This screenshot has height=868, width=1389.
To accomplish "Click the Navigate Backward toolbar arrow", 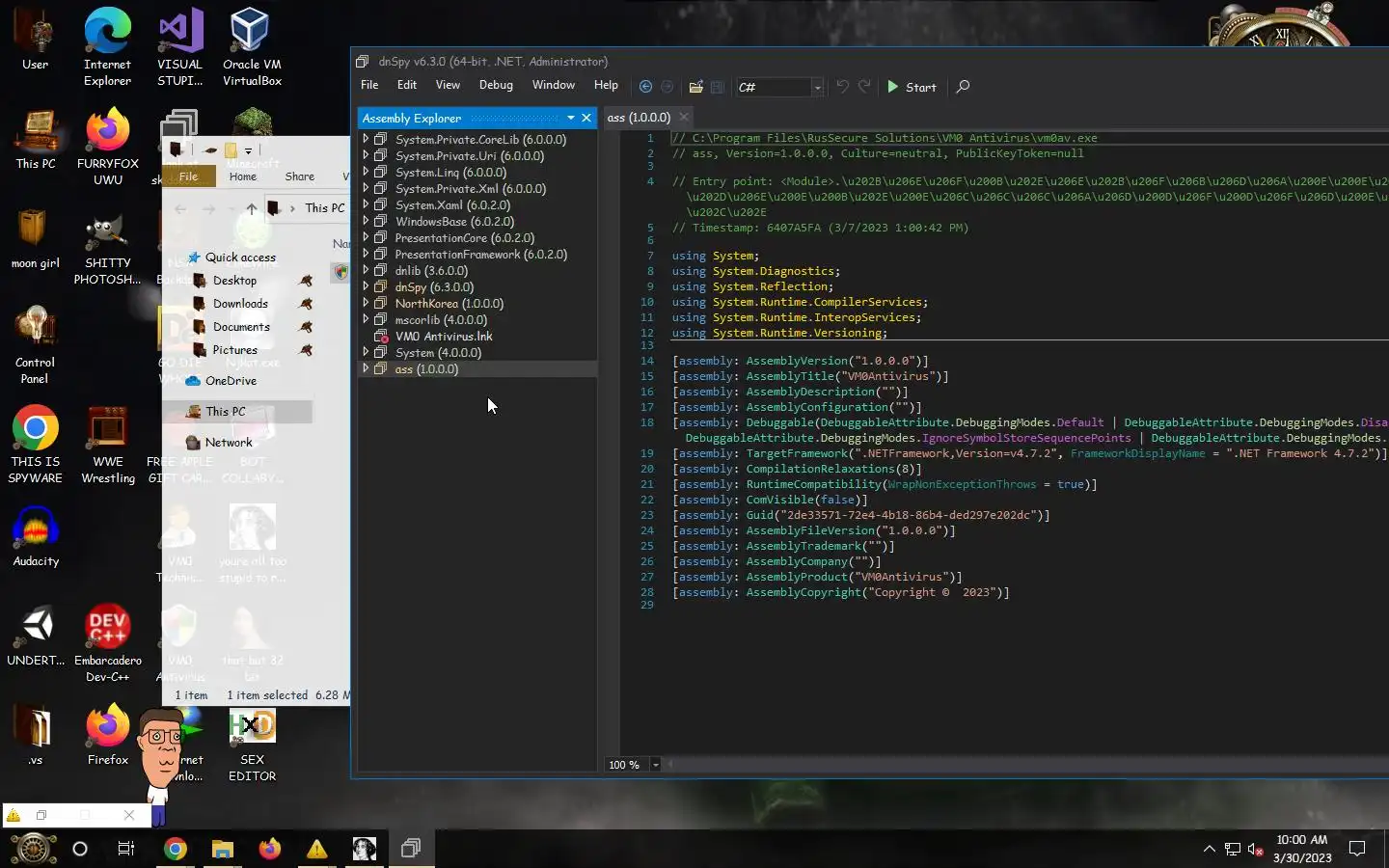I will 645,87.
